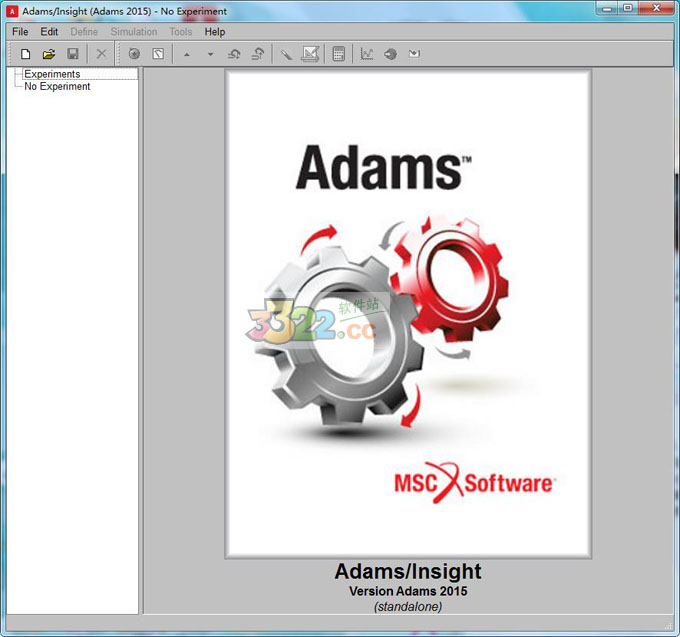
Task: Click the promote-to-inclusion arrow icon
Action: pos(234,54)
